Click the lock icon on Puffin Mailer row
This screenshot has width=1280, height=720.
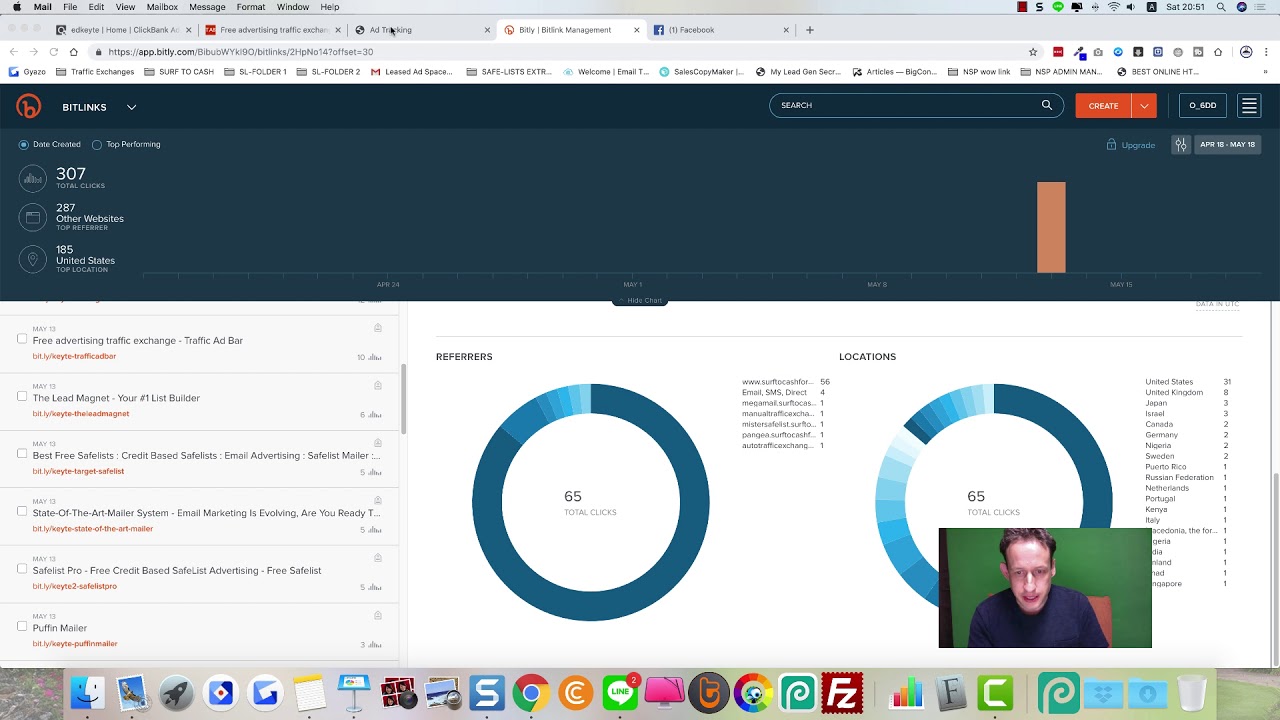coord(378,615)
